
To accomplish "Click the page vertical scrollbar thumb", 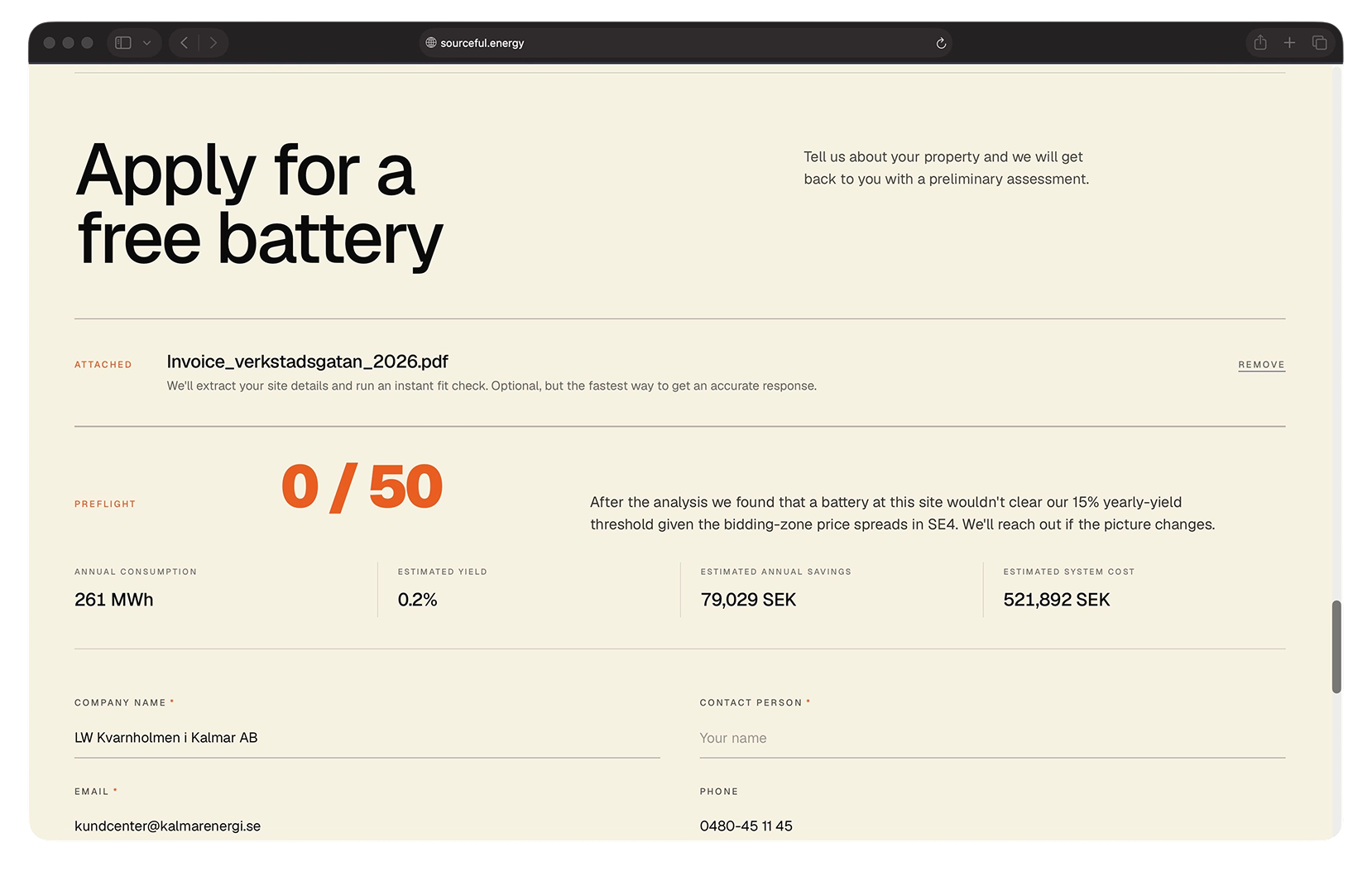I will pos(1336,646).
